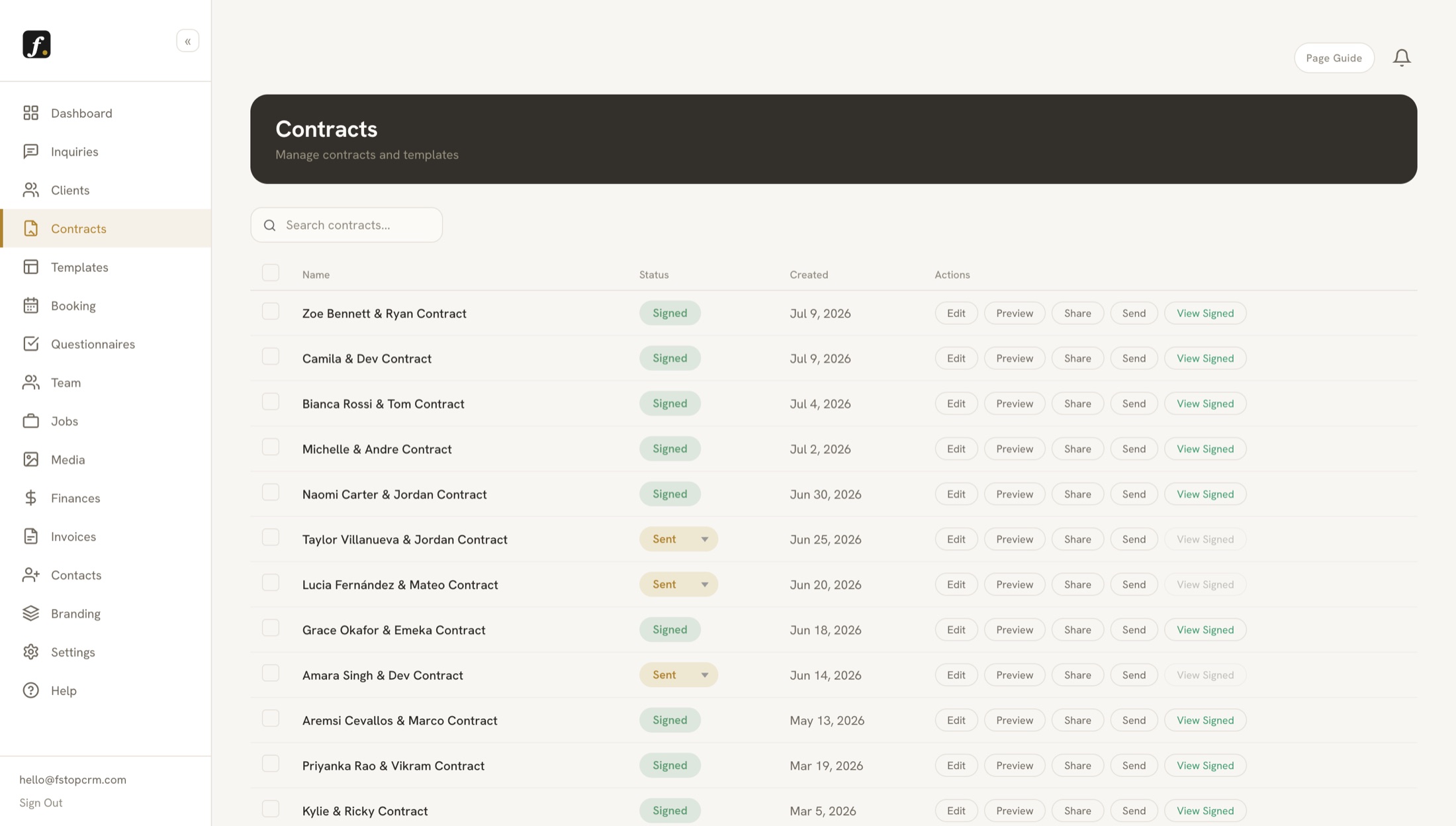Click the Finances dollar icon

click(30, 498)
